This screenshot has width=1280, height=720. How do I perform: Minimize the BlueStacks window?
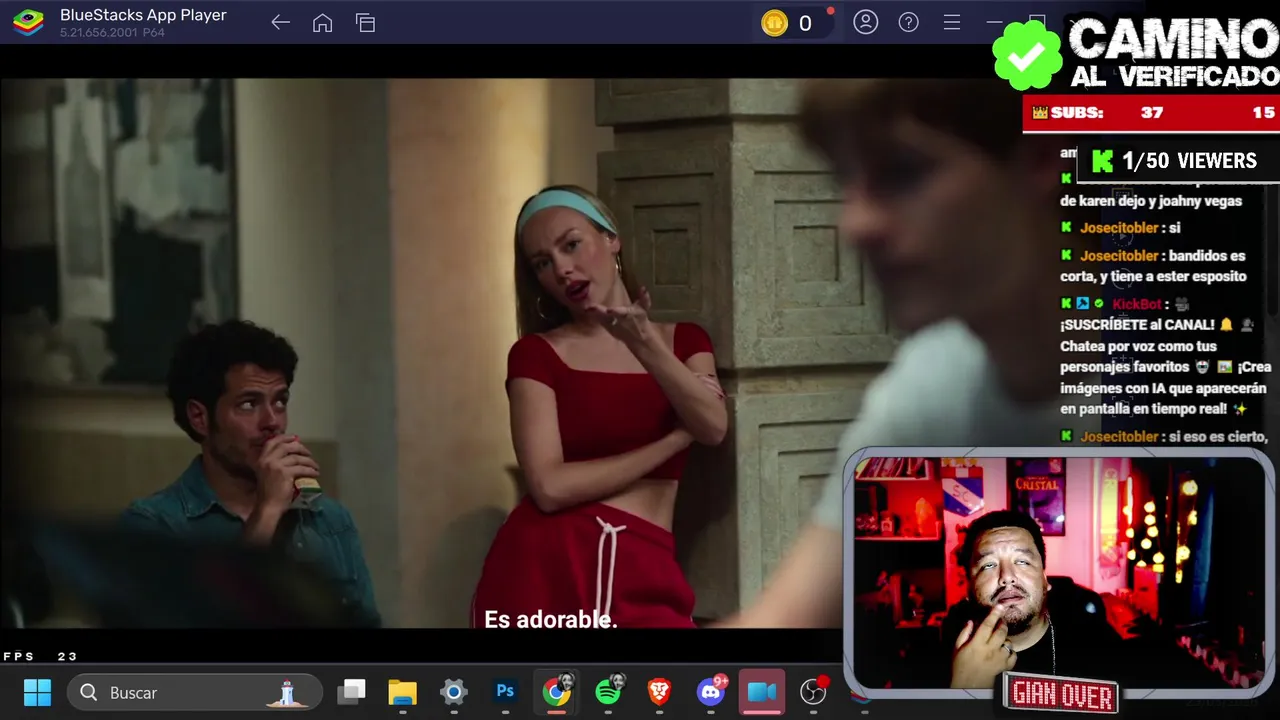pos(994,22)
